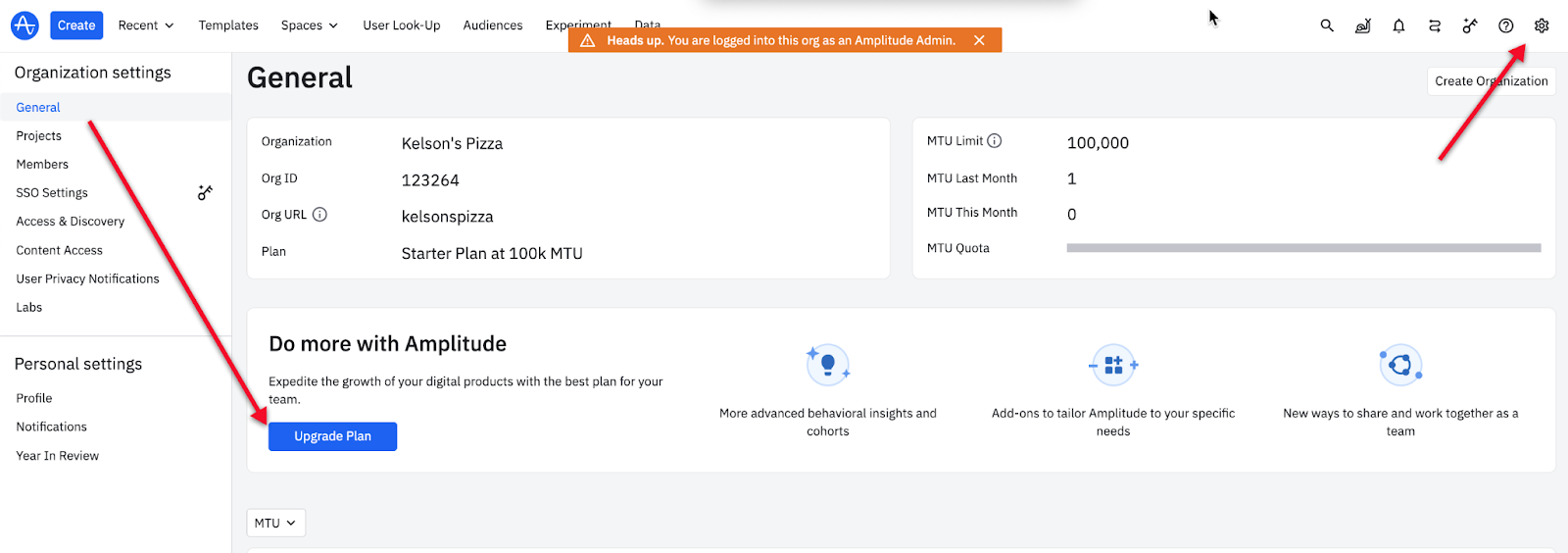Click the Org ID value 123264

(430, 180)
